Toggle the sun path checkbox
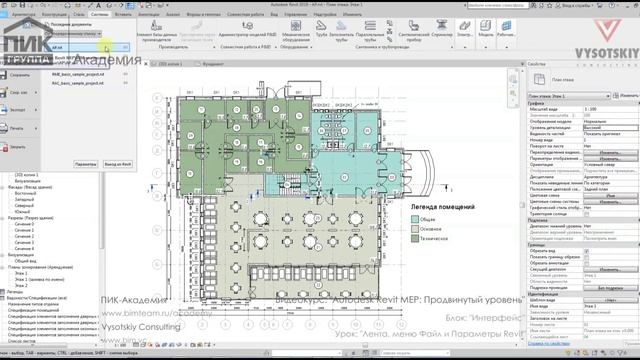640x360 pixels. [587, 214]
